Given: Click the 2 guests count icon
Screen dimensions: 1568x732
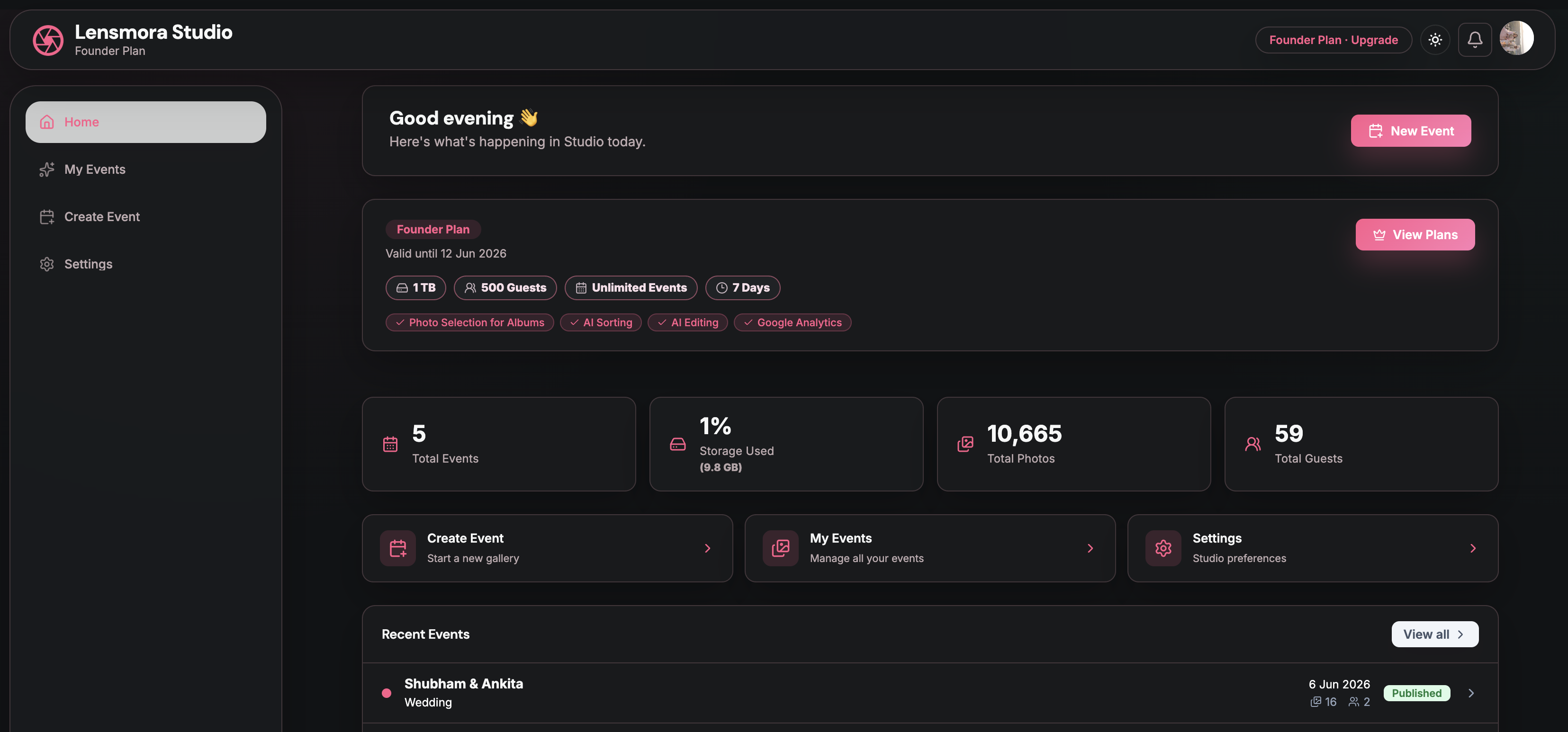Looking at the screenshot, I should tap(1354, 702).
